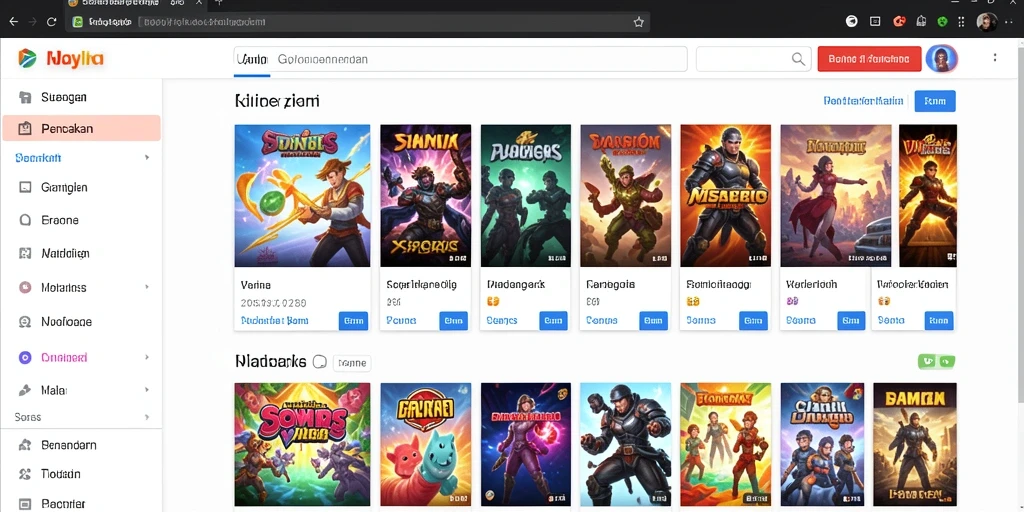Click the Suaogan sidebar icon
The image size is (1024, 512).
click(25, 97)
